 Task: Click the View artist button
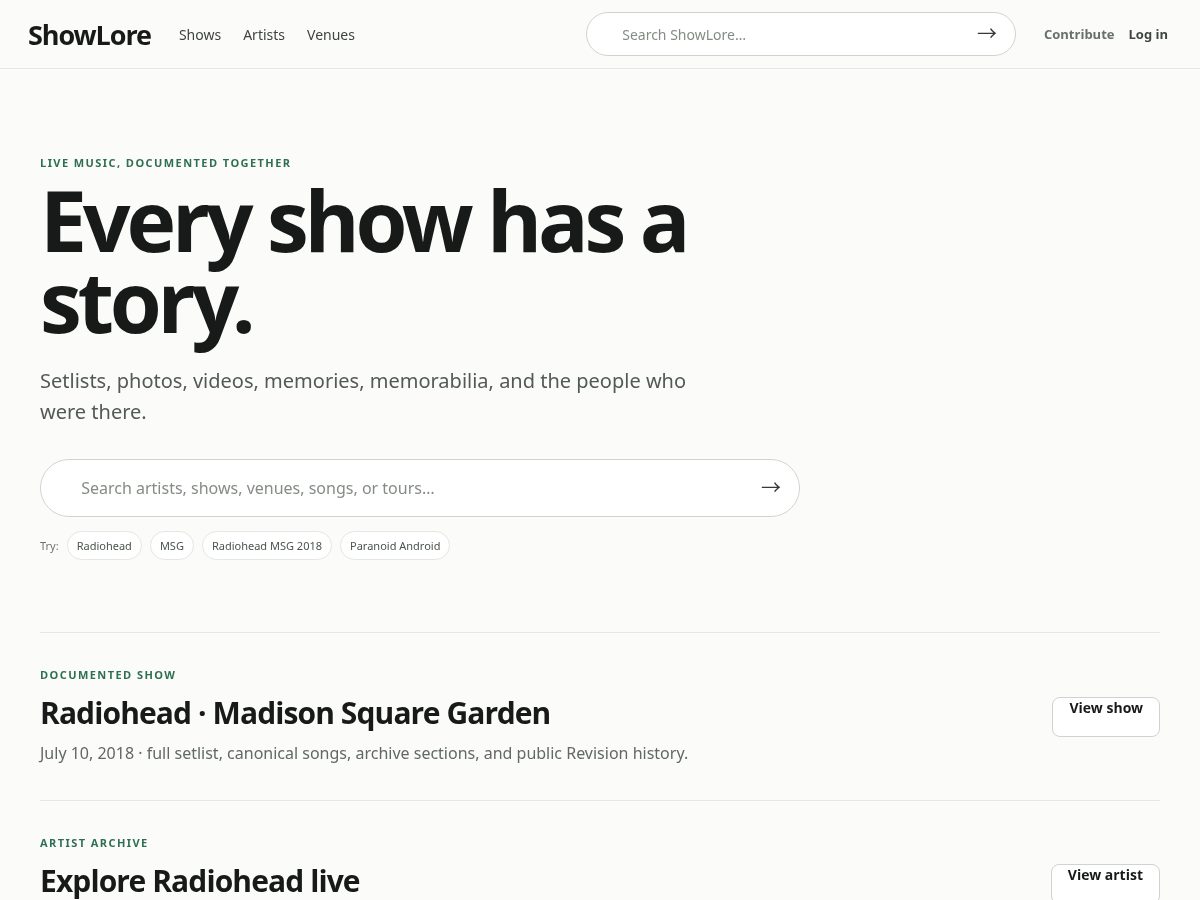1105,882
